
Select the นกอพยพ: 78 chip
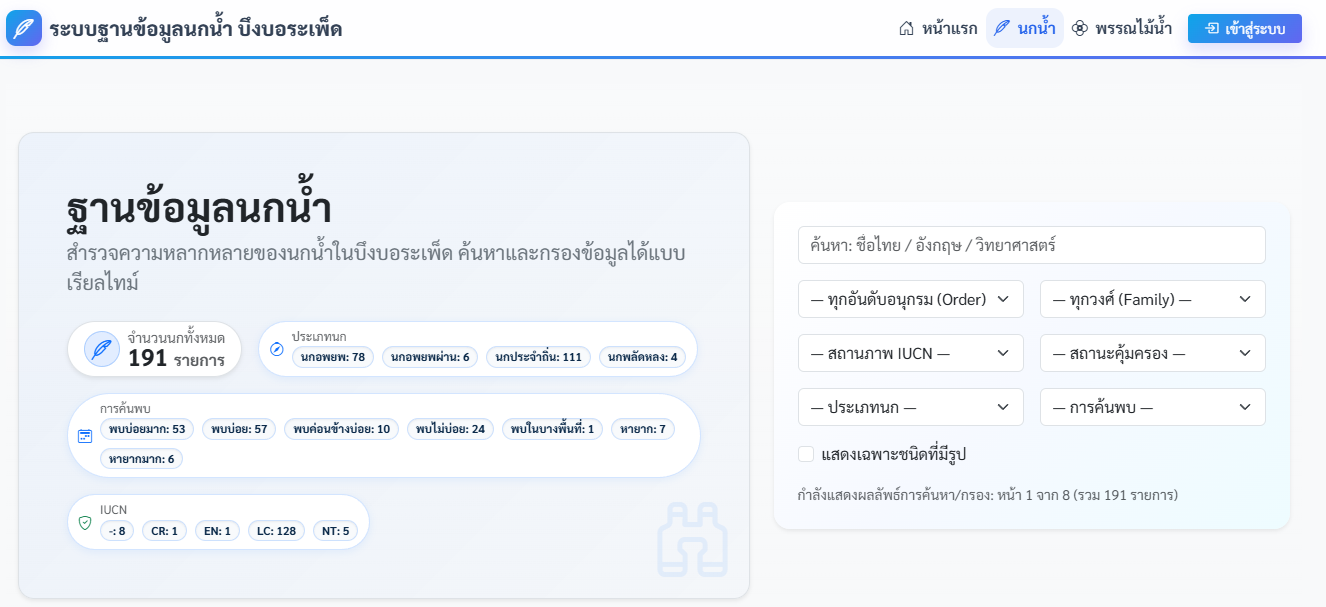click(334, 355)
